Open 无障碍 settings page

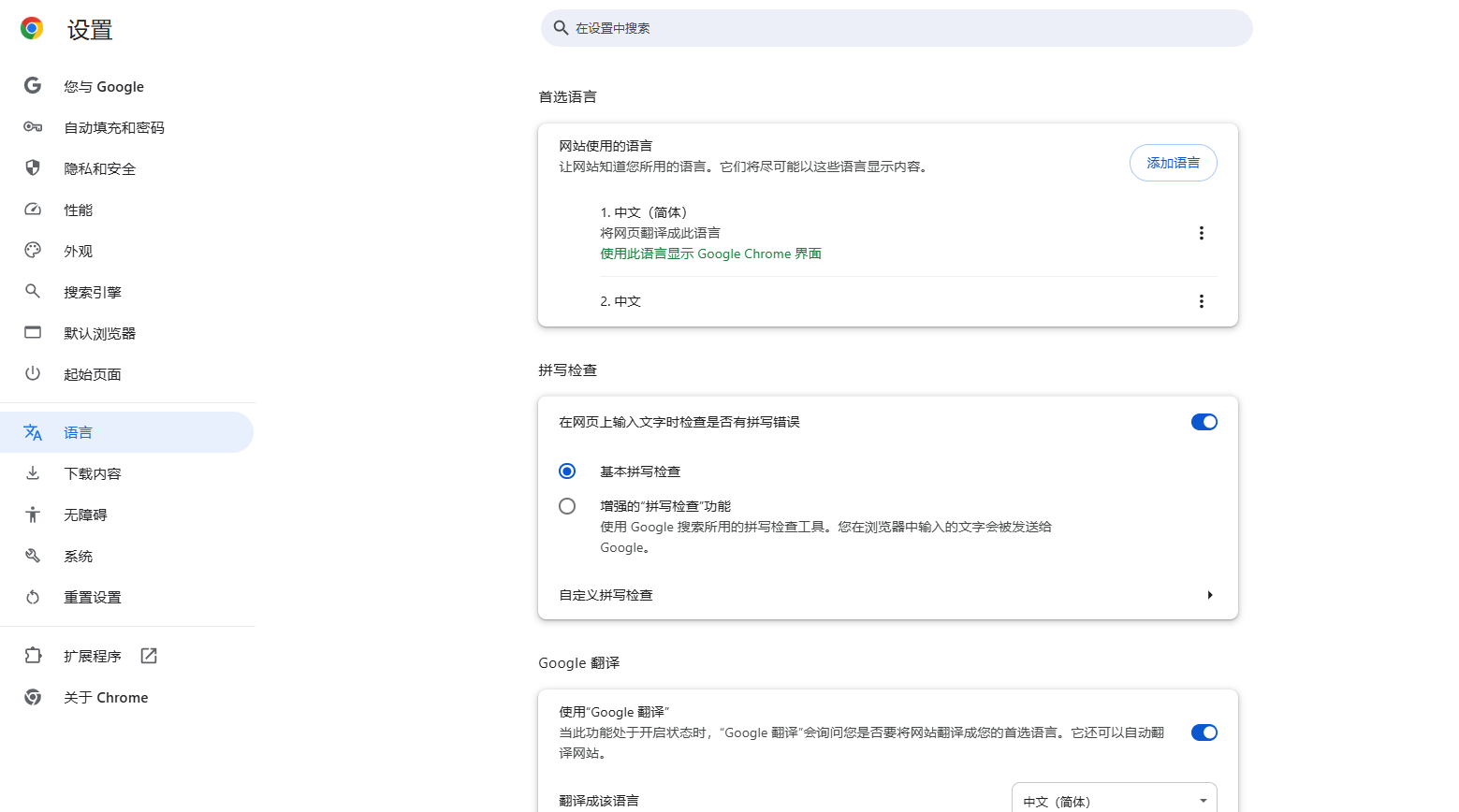[126, 515]
